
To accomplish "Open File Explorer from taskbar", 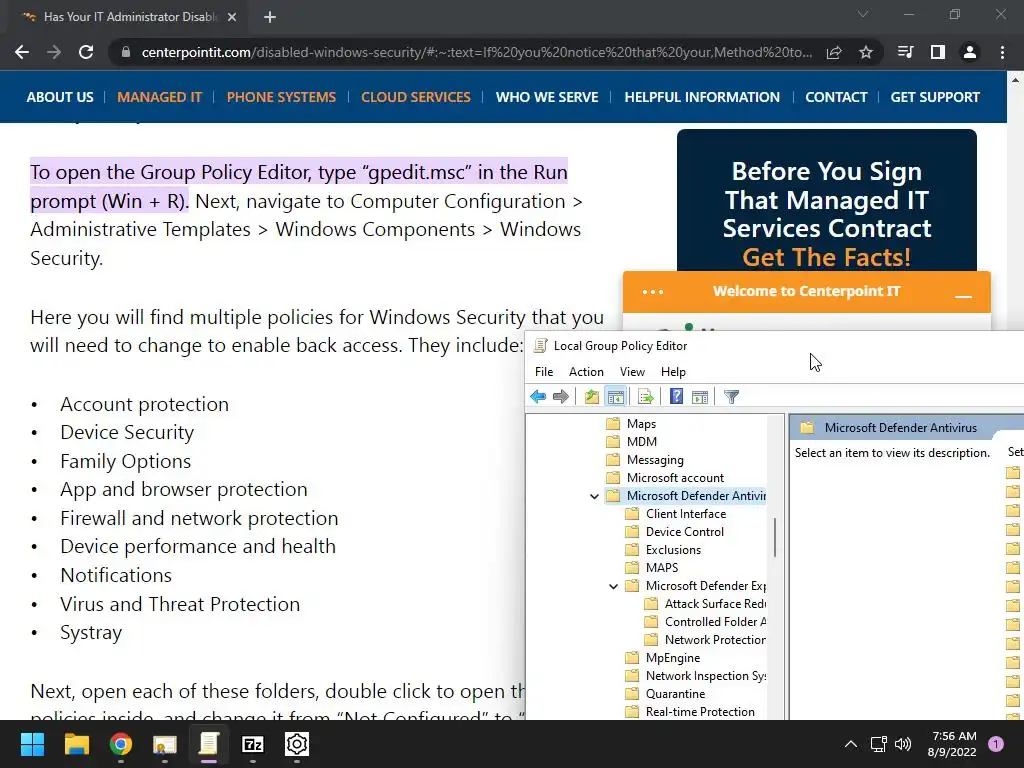I will pyautogui.click(x=76, y=744).
